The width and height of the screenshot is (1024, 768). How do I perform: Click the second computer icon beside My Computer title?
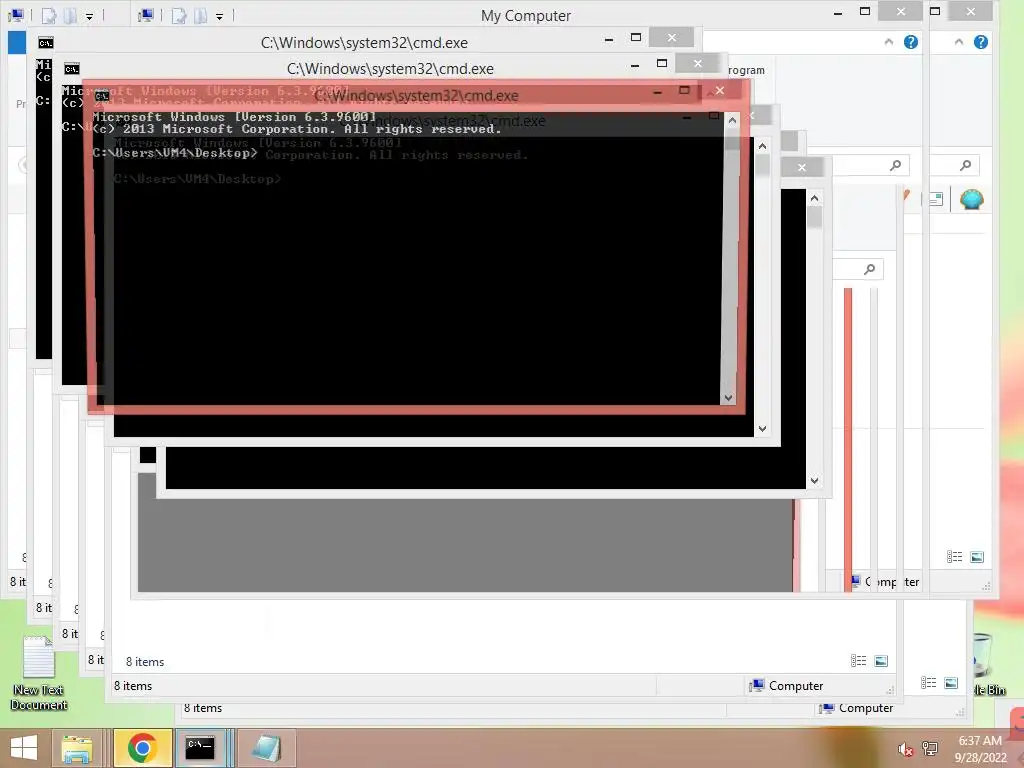(x=146, y=15)
